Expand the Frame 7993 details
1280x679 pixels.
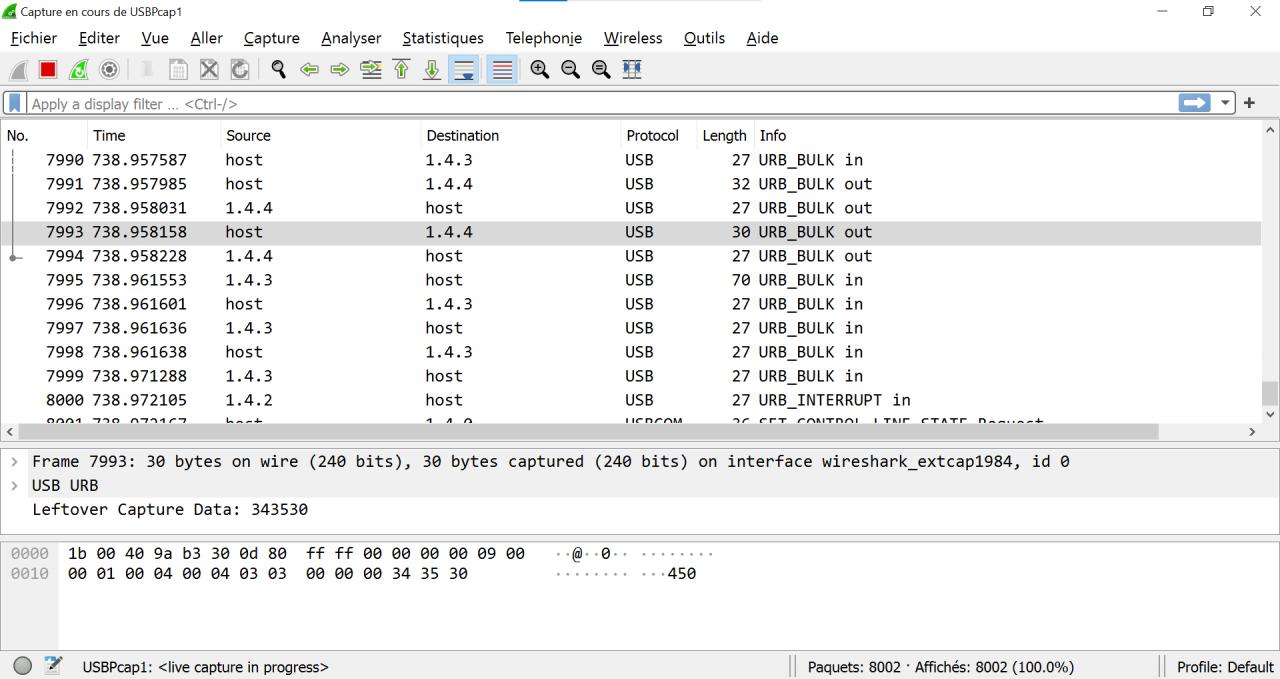point(14,462)
